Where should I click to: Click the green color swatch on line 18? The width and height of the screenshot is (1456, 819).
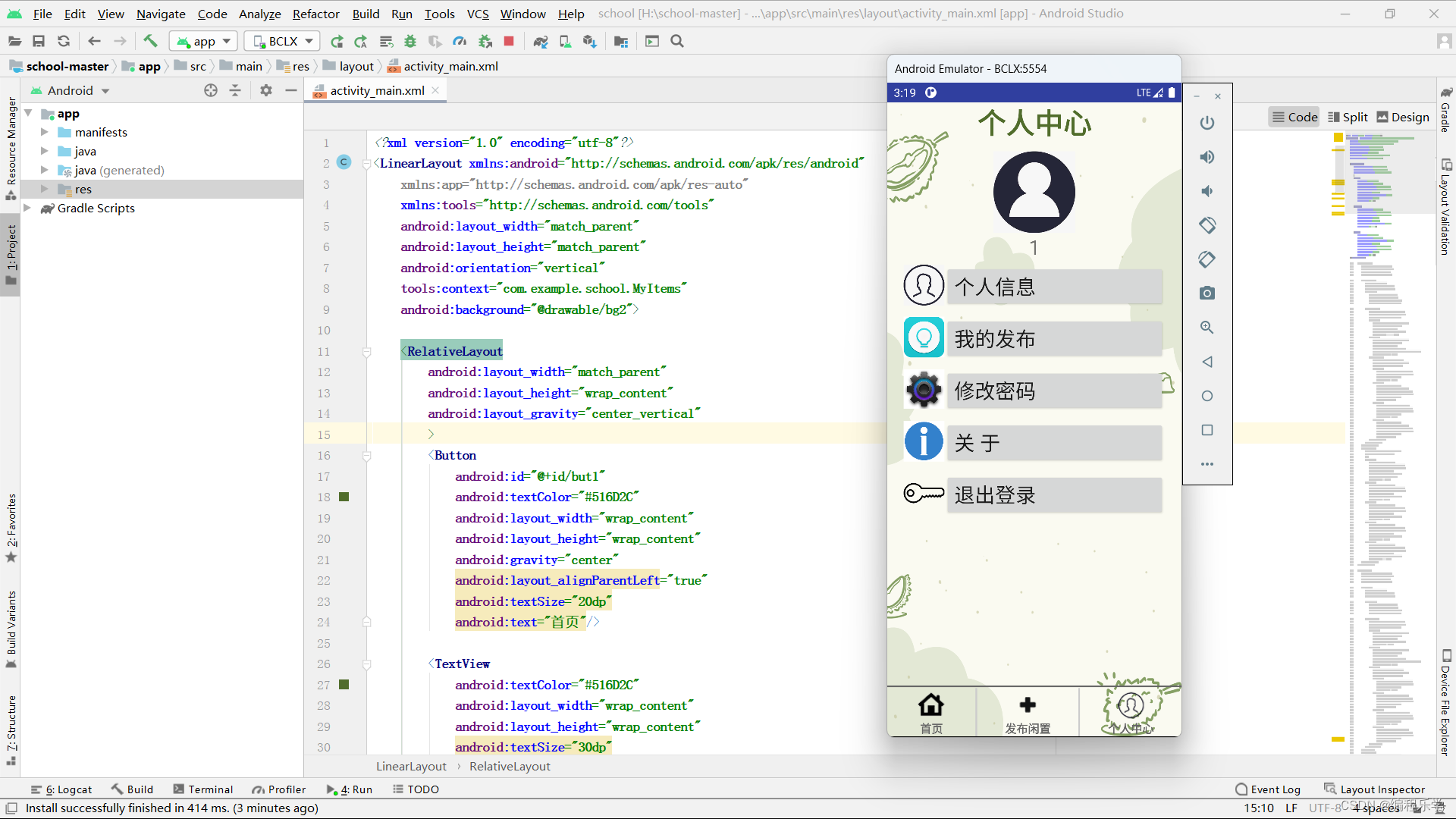click(344, 497)
